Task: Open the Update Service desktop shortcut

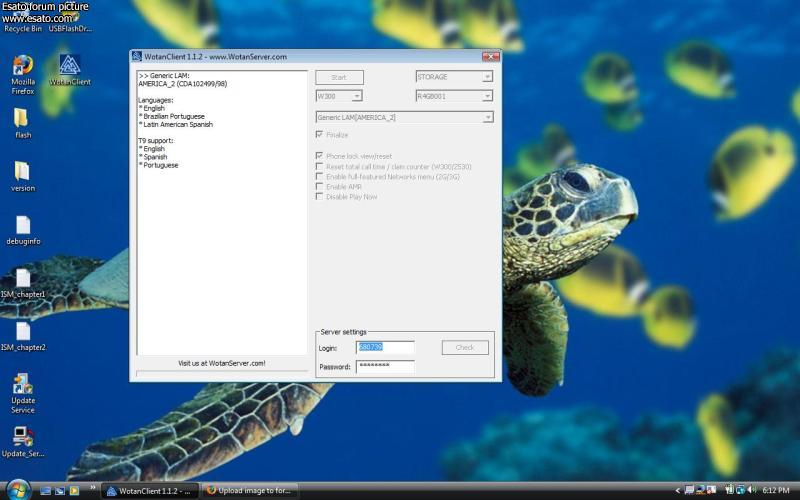Action: pyautogui.click(x=23, y=393)
